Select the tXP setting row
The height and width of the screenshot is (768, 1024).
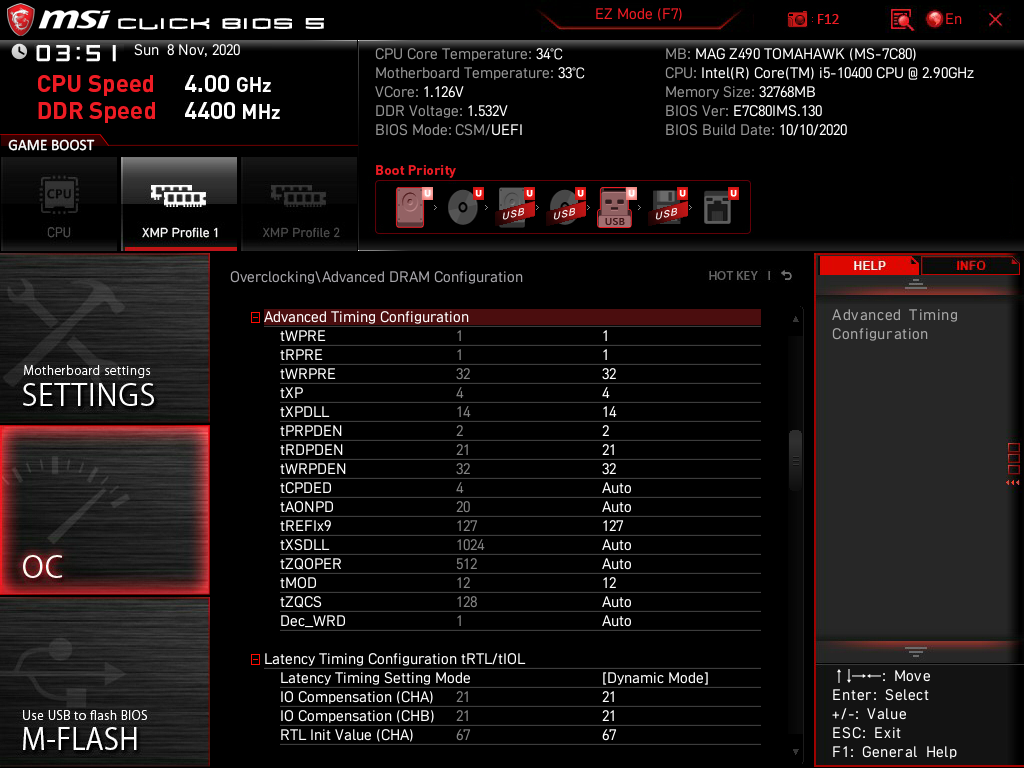pos(520,392)
